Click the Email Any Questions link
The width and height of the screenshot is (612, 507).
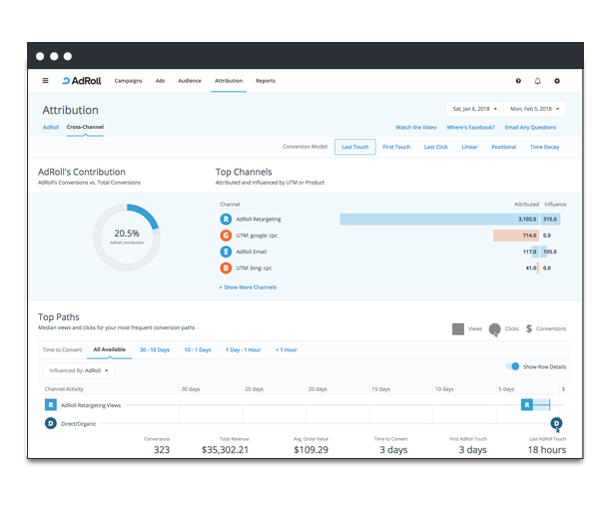[x=530, y=127]
